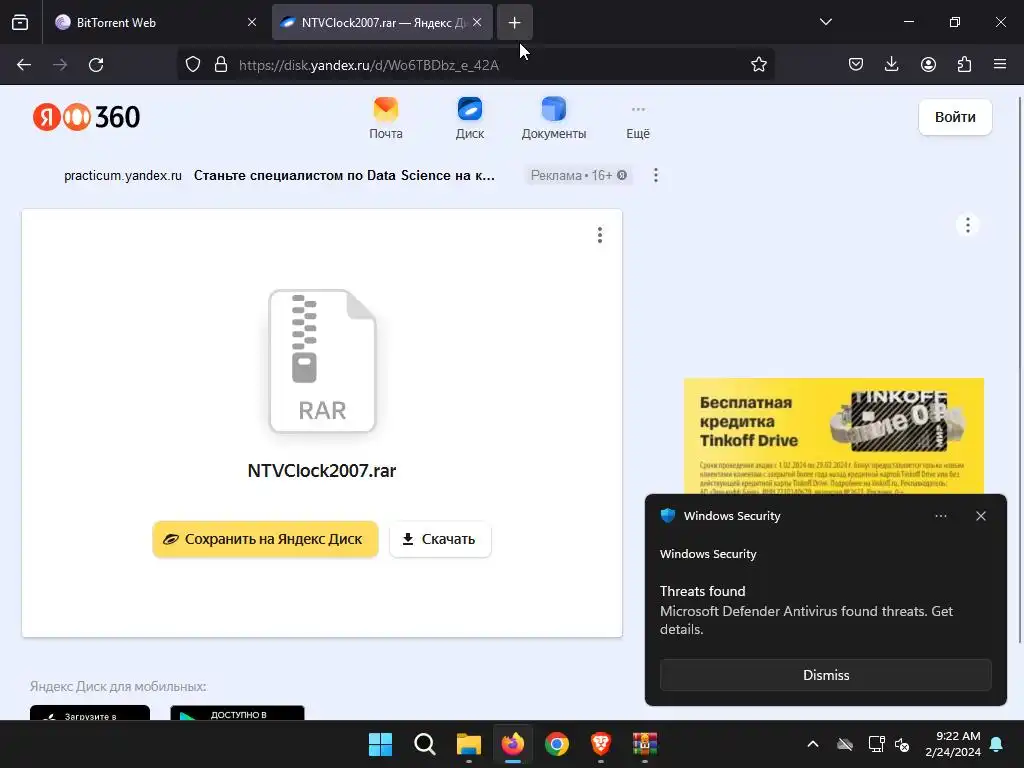The image size is (1024, 768).
Task: Open Диск service icon
Action: (470, 118)
